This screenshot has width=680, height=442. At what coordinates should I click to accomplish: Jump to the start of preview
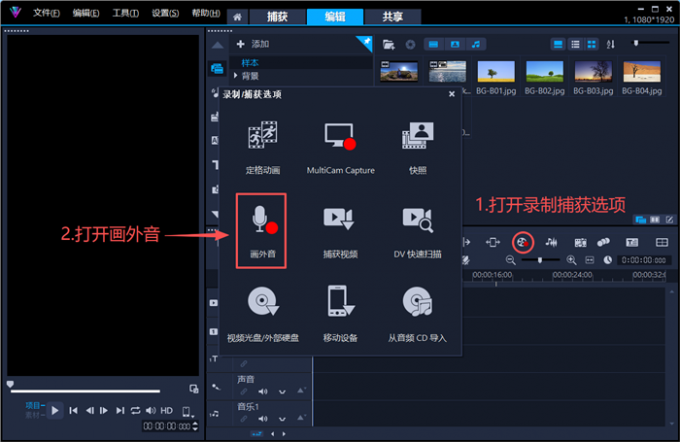point(73,410)
